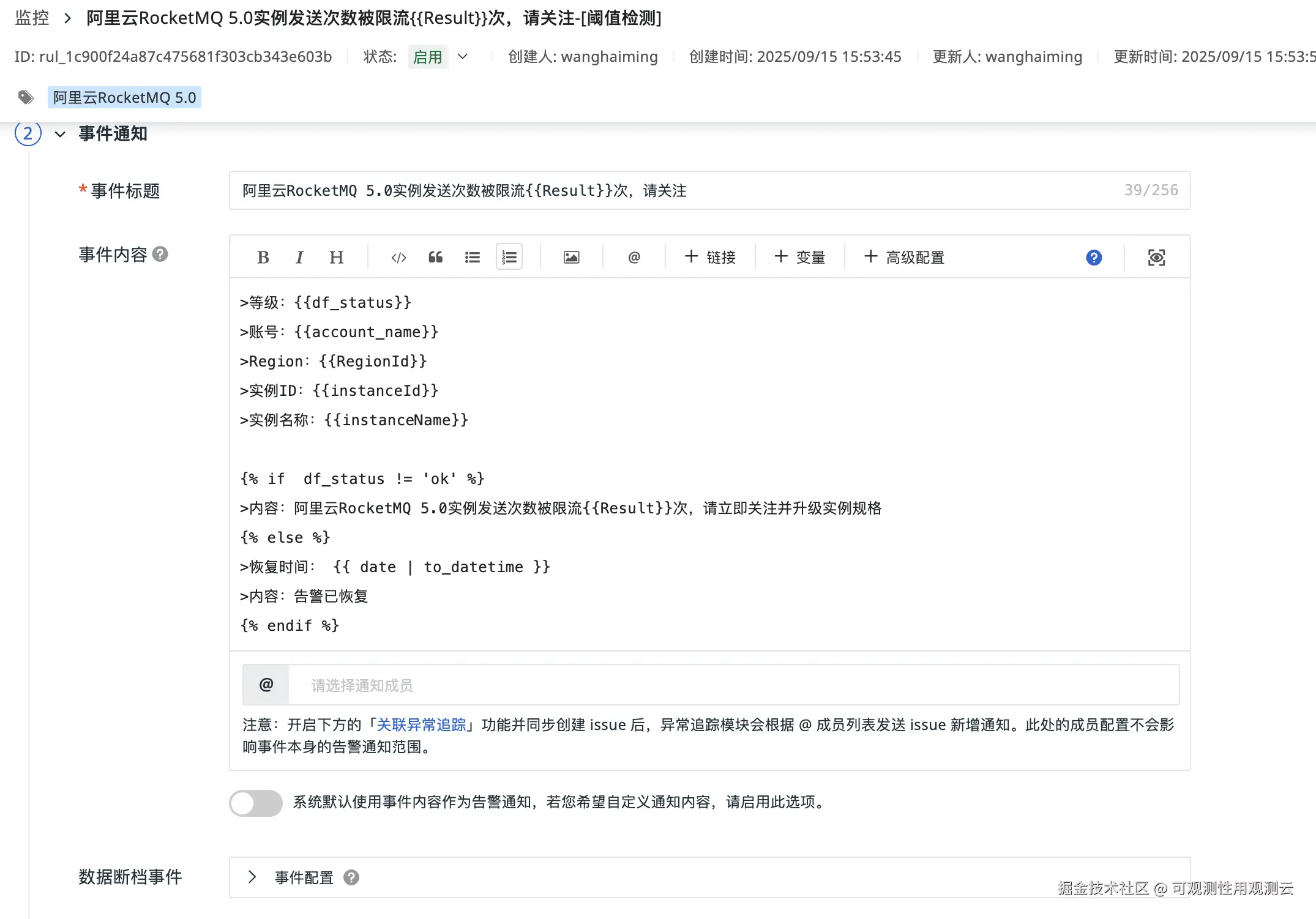Insert heading with H toolbar icon
The height and width of the screenshot is (919, 1316).
pyautogui.click(x=336, y=258)
